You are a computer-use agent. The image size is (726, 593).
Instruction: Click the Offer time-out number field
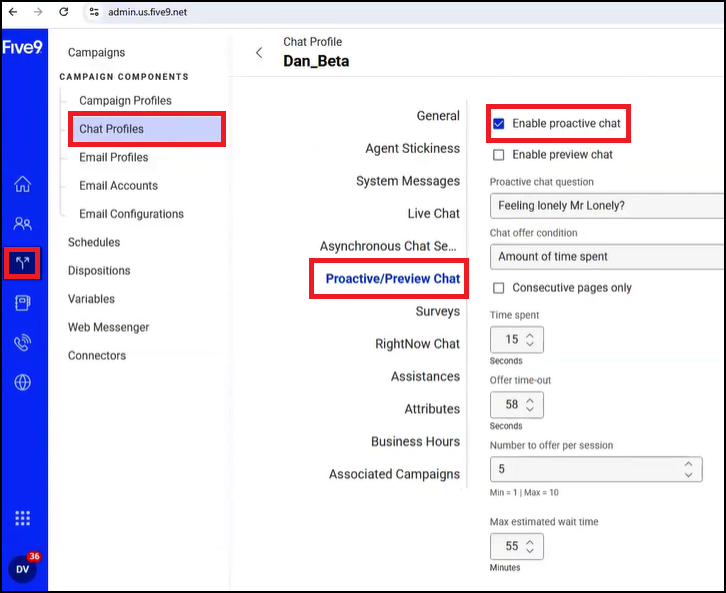[x=517, y=405]
